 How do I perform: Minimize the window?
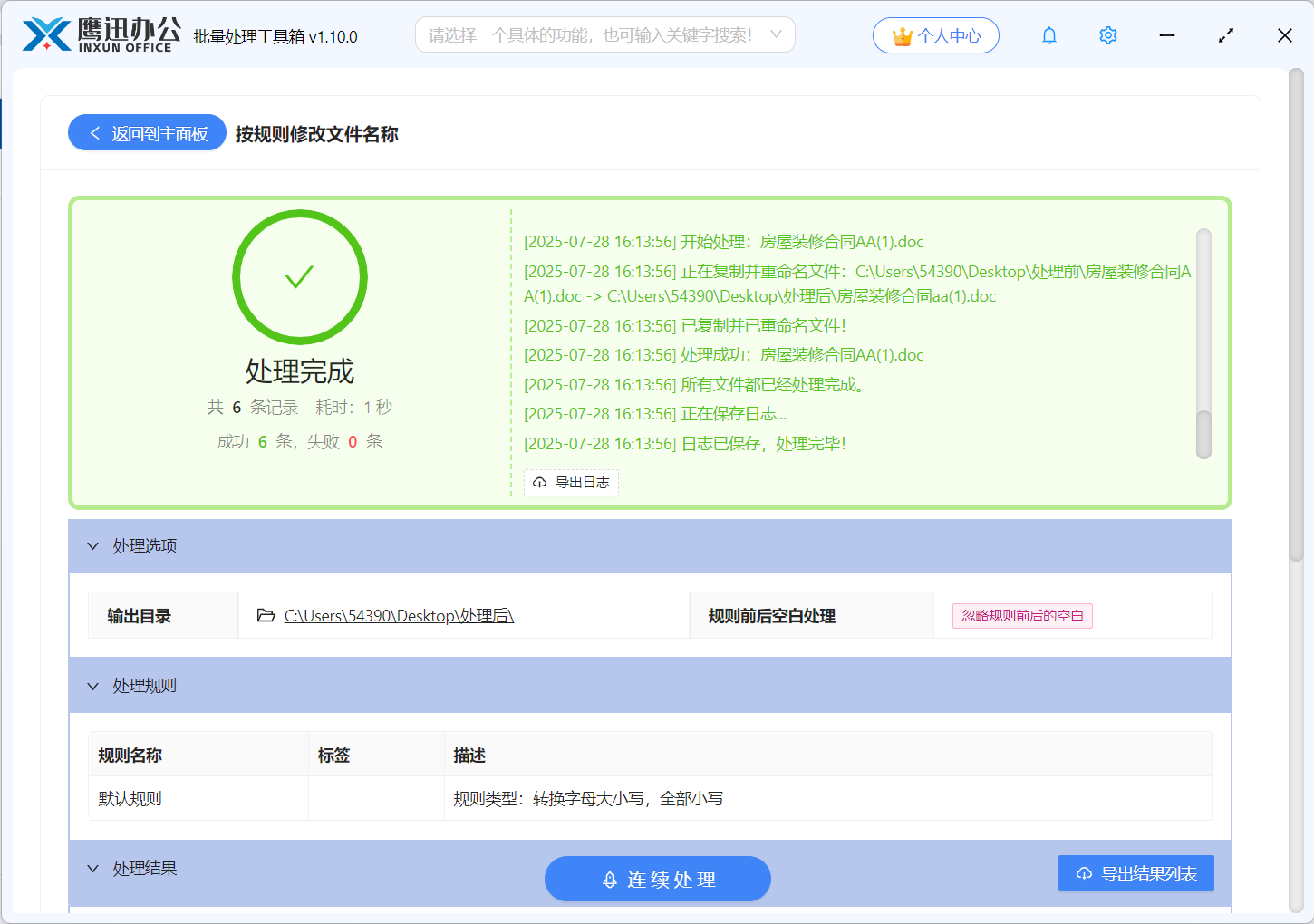tap(1167, 35)
